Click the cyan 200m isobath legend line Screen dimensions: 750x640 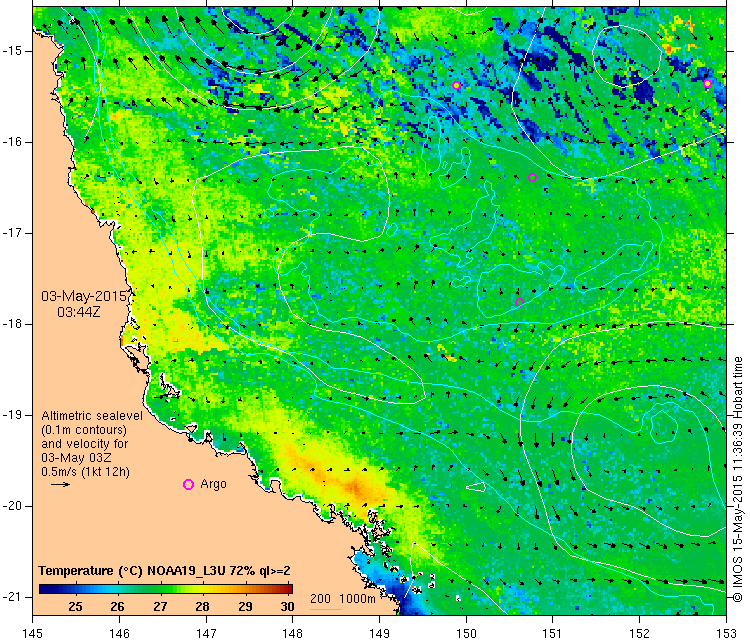[x=326, y=609]
